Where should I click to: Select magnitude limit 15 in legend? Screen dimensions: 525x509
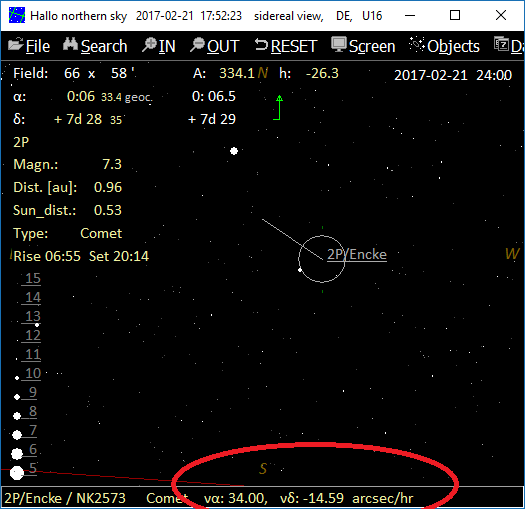[33, 278]
